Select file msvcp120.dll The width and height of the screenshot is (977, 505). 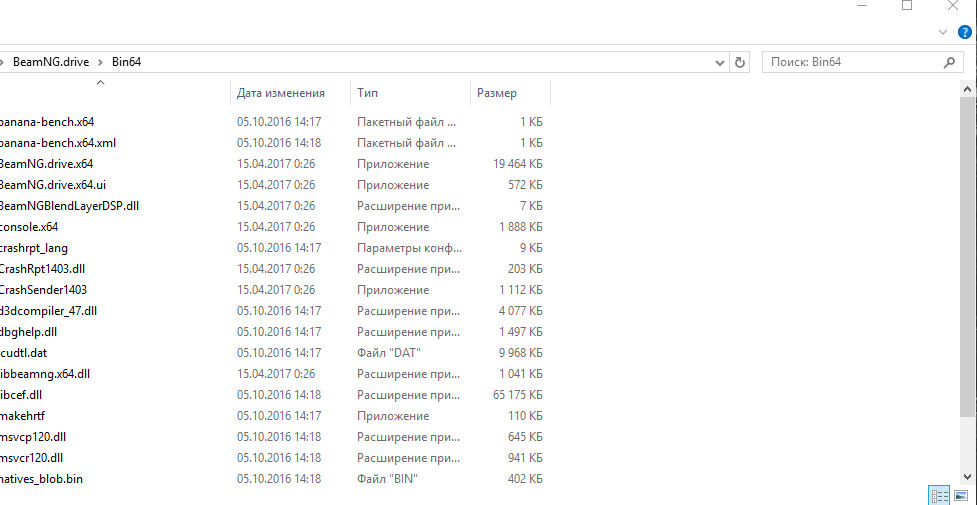click(31, 437)
